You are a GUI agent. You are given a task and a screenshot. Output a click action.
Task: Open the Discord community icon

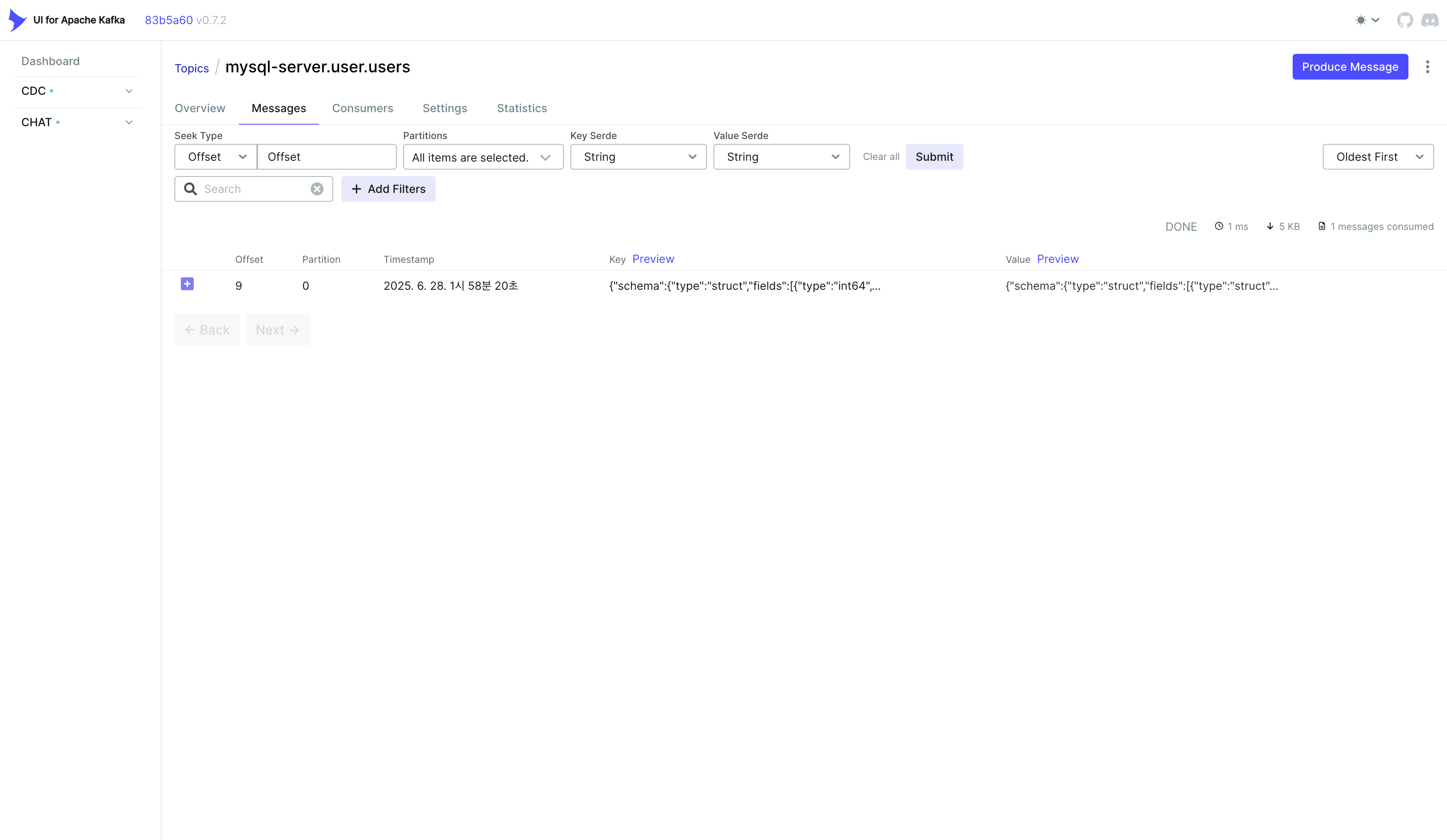coord(1430,20)
